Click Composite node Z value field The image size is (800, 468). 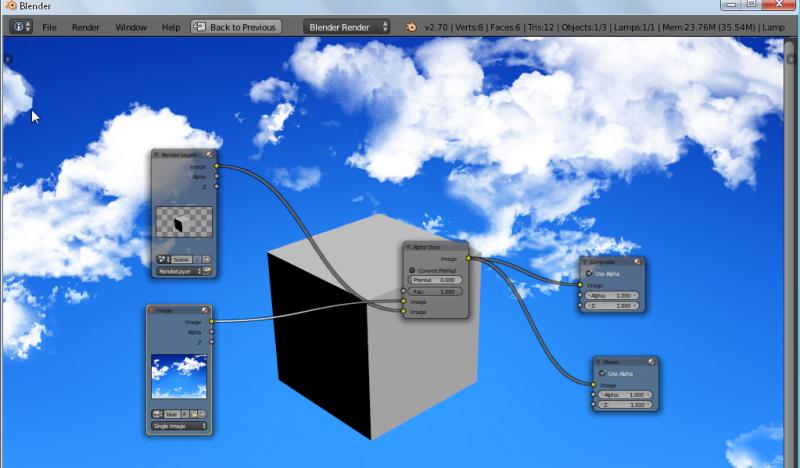pyautogui.click(x=611, y=306)
